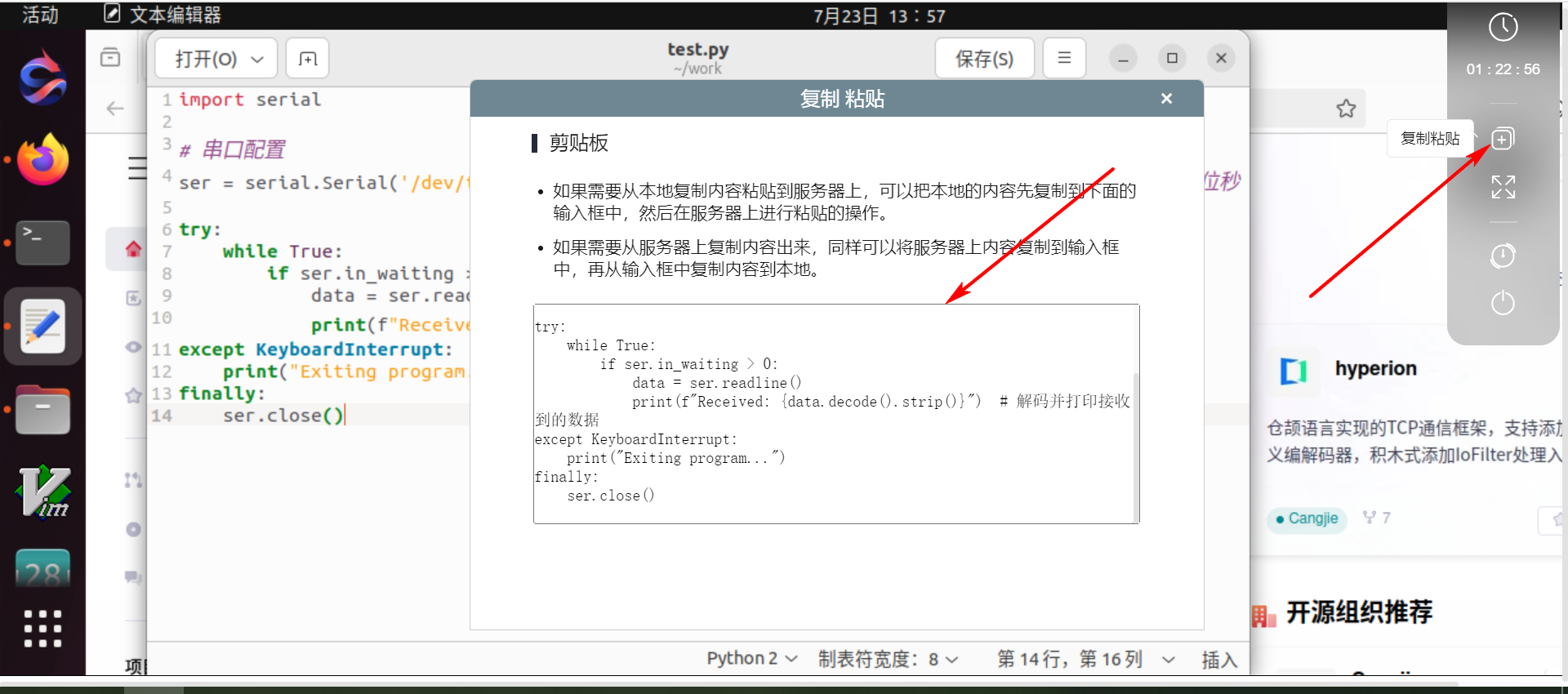Click the browser back arrow behind the editor
This screenshot has width=1568, height=694.
click(x=115, y=109)
